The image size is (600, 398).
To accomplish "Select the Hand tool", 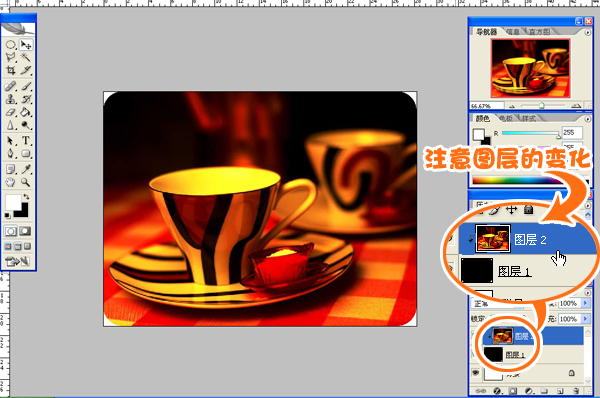I will [x=11, y=182].
